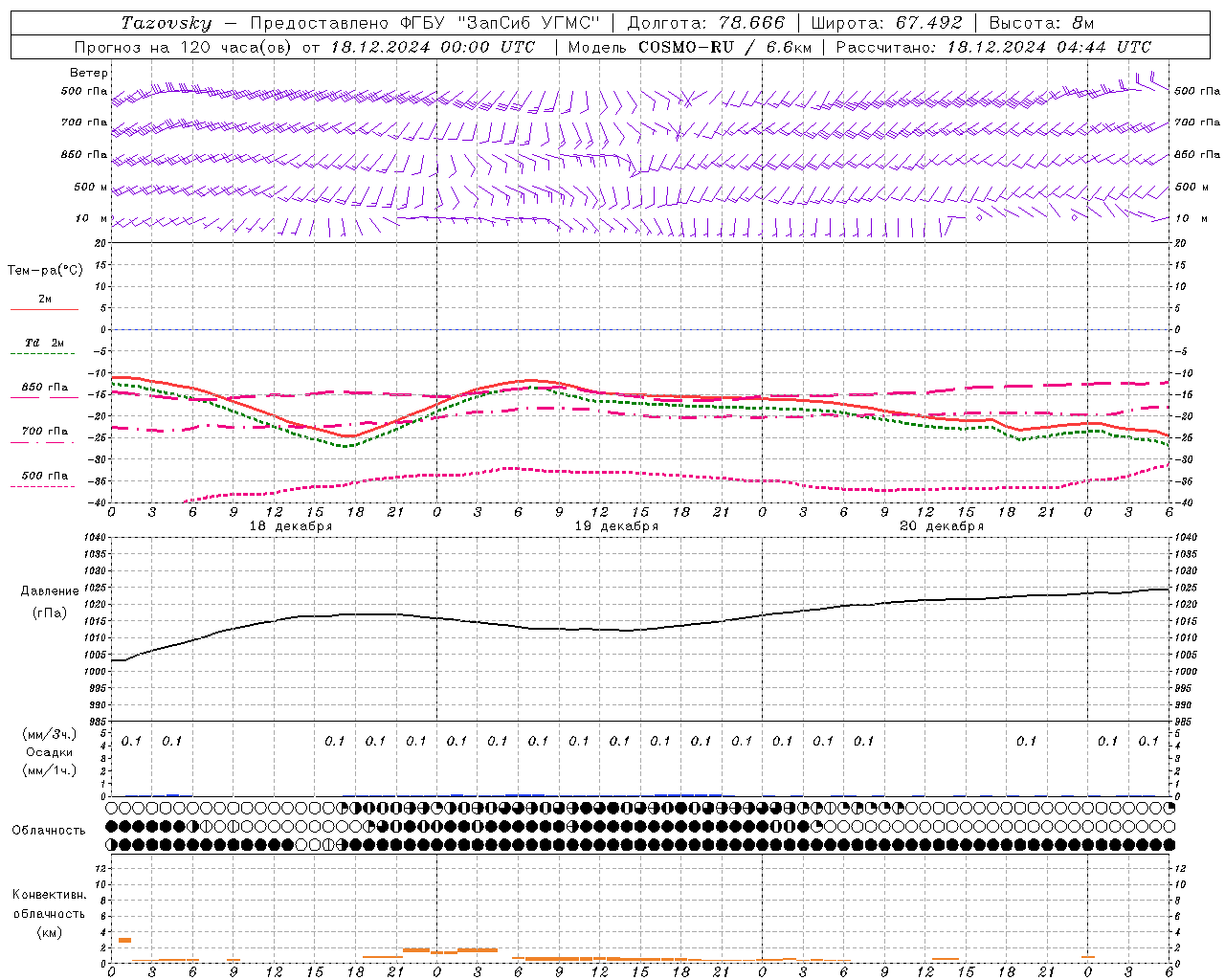Click the "(км)" unit under convective cloud label
The image size is (1225, 980).
(50, 932)
